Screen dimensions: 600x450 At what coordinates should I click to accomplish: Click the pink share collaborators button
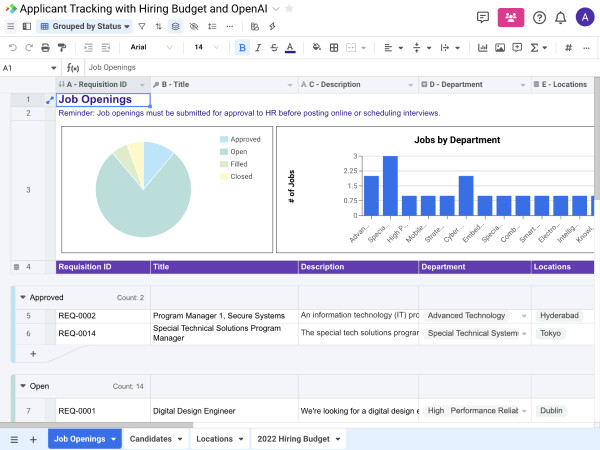pyautogui.click(x=511, y=17)
